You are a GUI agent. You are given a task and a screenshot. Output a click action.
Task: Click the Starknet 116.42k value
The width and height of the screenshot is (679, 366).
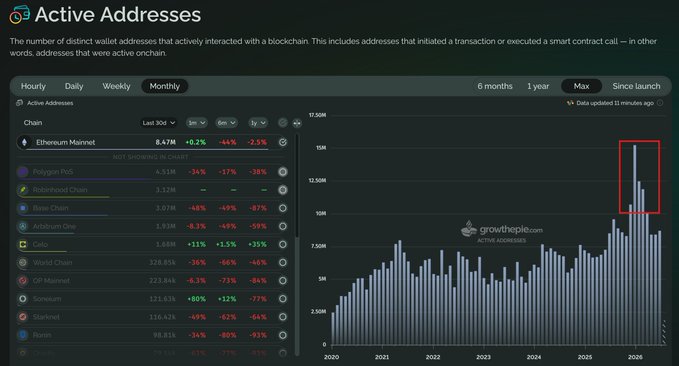[162, 317]
